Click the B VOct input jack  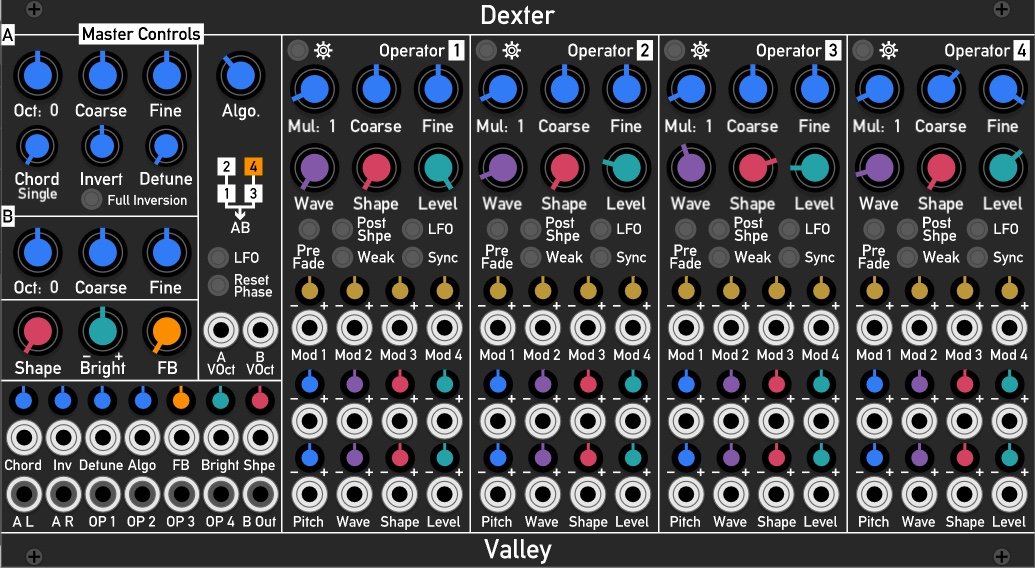(261, 331)
